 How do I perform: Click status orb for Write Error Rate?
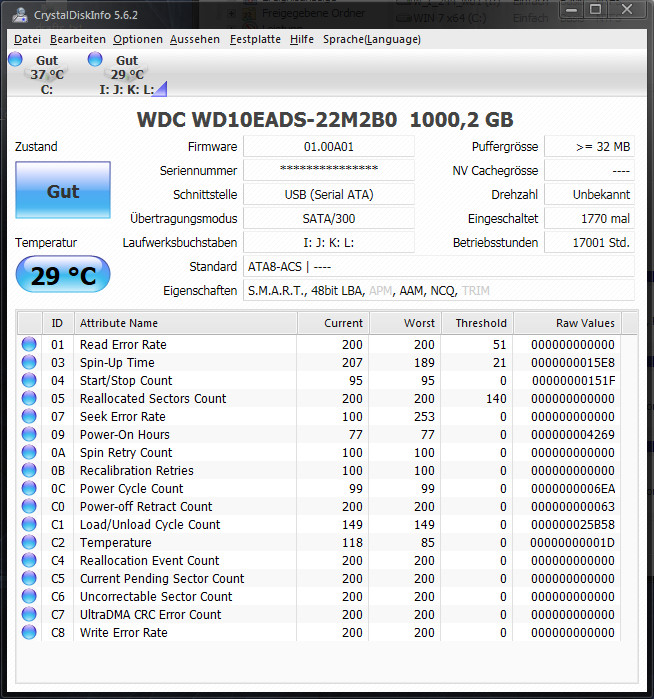tap(29, 632)
